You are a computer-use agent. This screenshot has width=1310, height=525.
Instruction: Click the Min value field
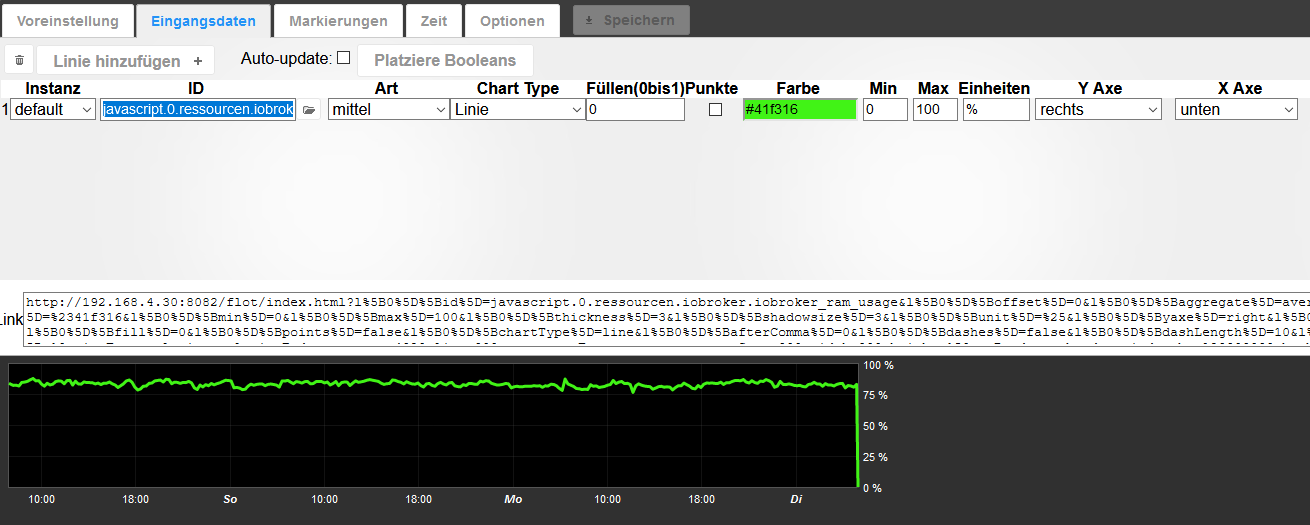(885, 109)
